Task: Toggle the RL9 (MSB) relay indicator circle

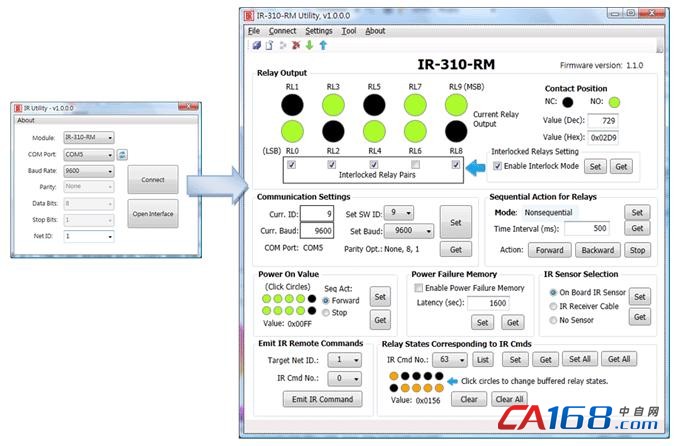Action: pyautogui.click(x=456, y=105)
